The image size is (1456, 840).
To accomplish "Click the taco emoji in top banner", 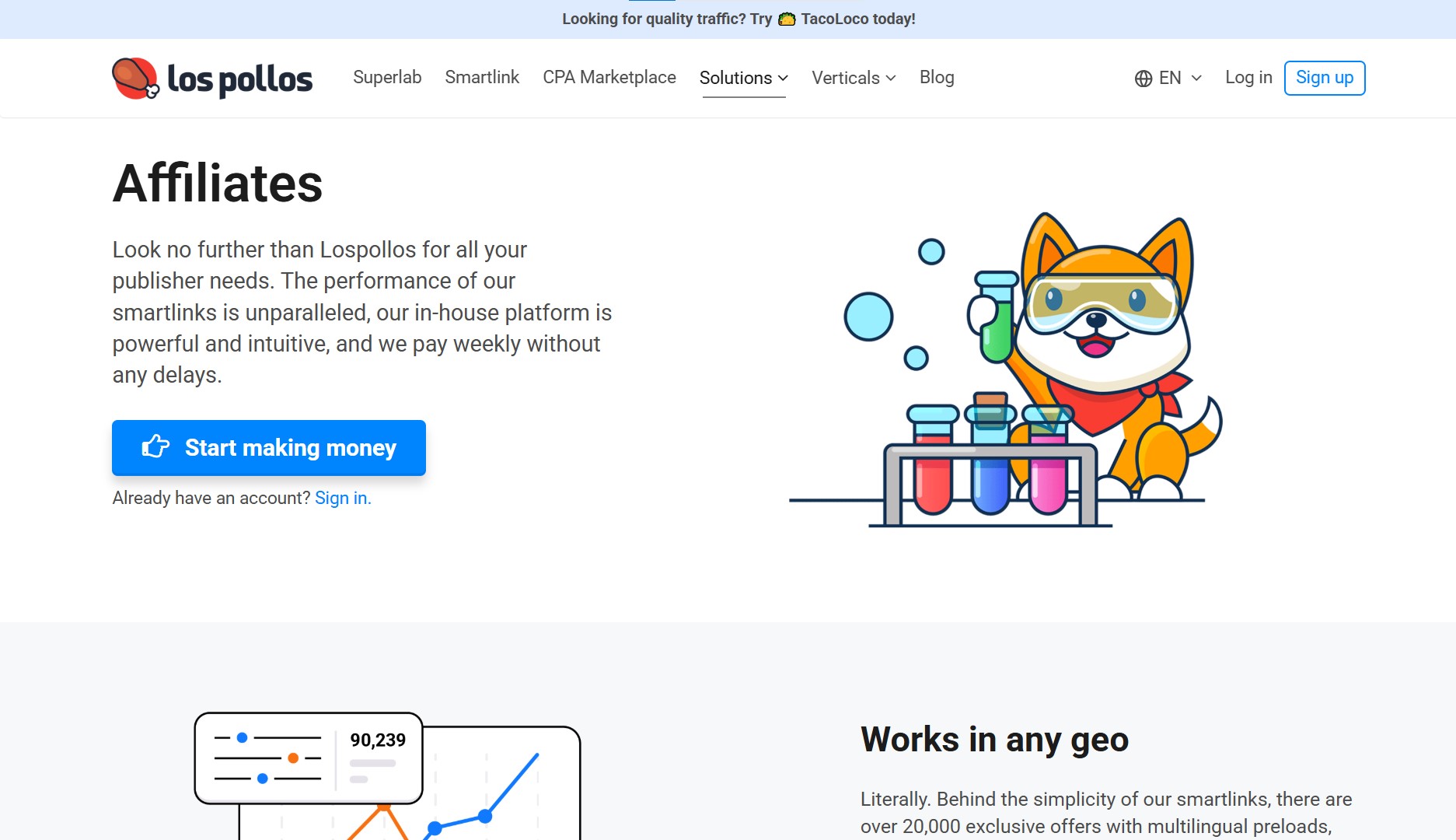I will (787, 19).
